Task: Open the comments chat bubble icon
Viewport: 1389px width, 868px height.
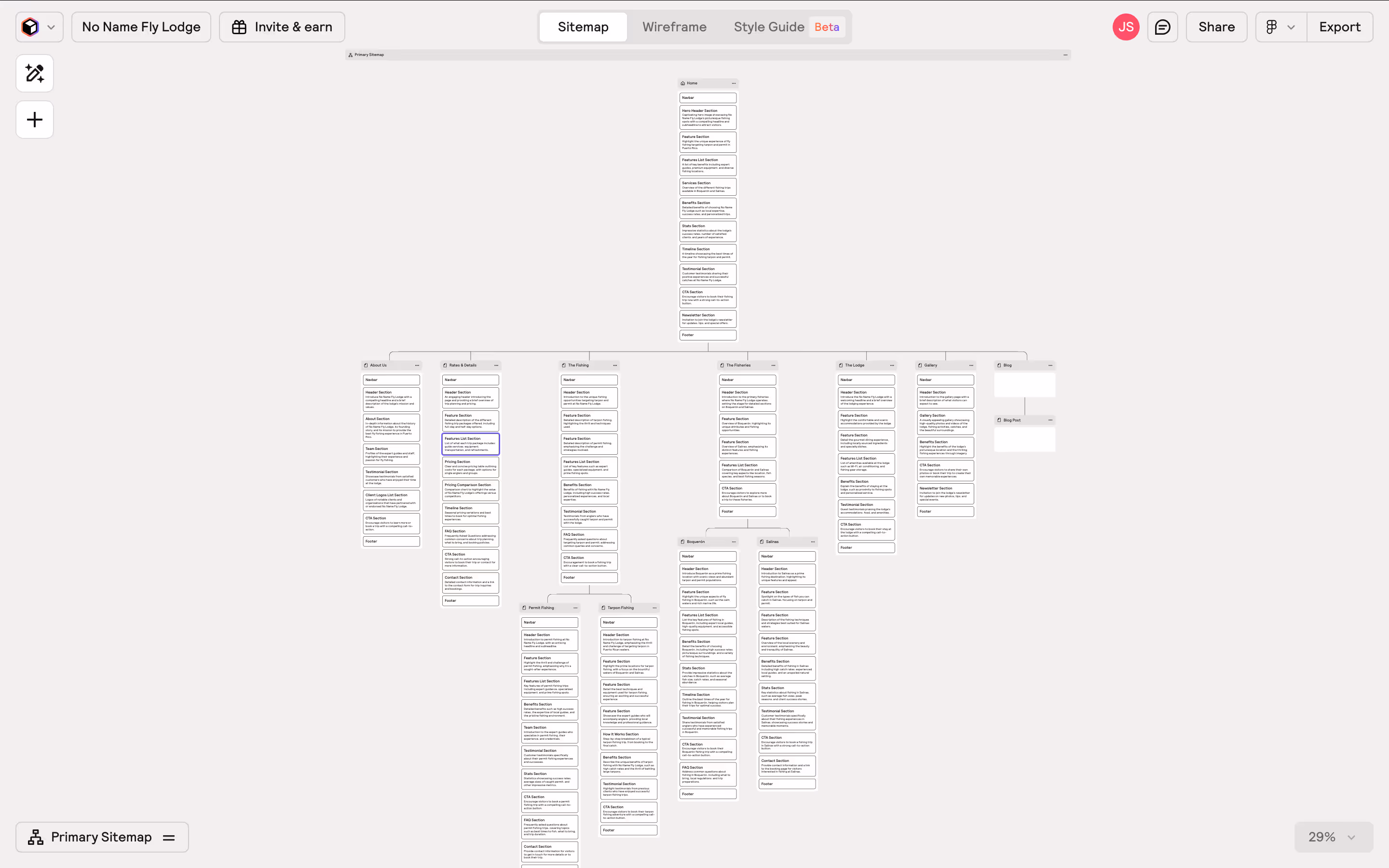Action: point(1162,27)
